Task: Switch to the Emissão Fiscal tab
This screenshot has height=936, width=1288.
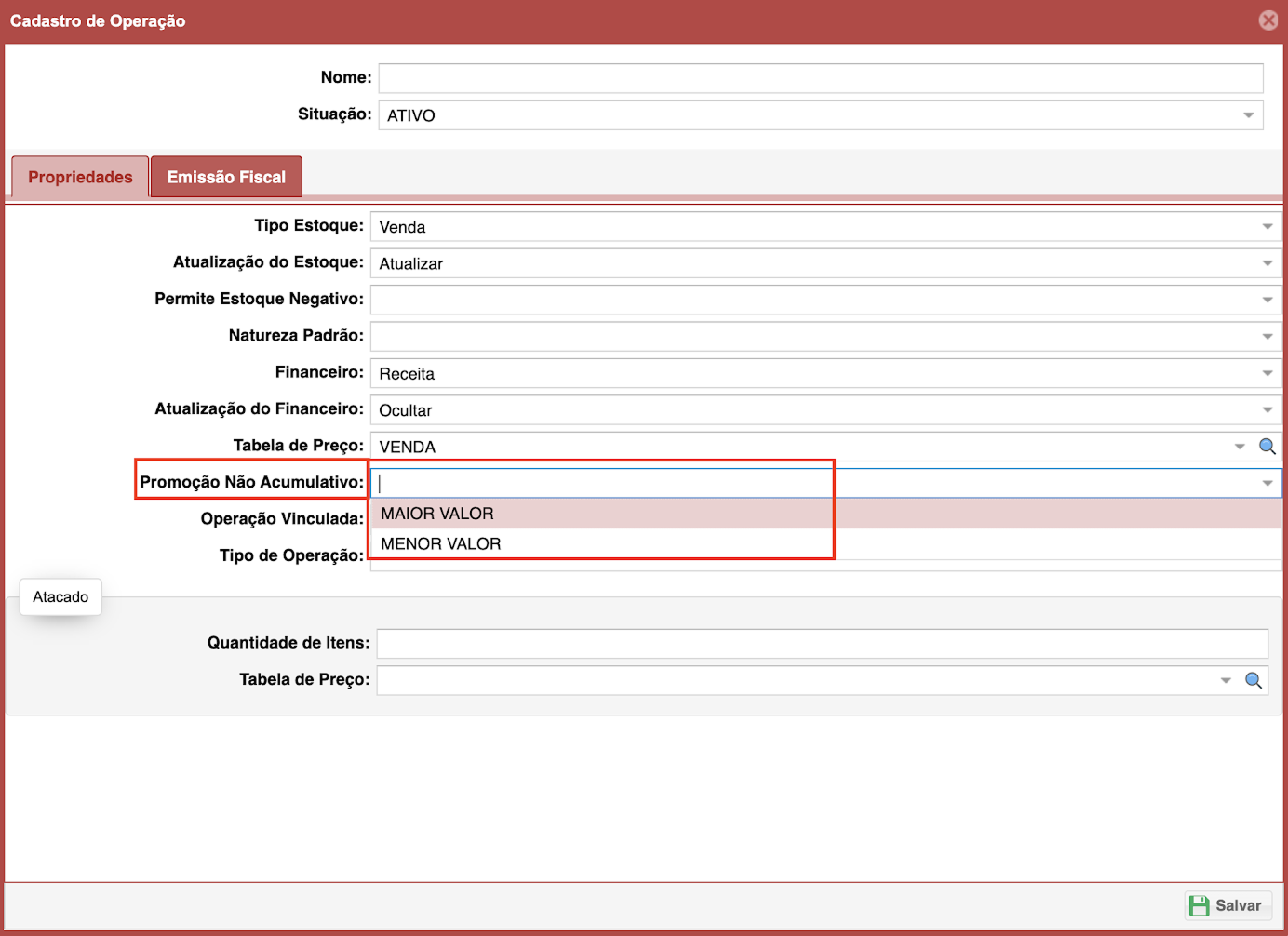Action: (226, 177)
